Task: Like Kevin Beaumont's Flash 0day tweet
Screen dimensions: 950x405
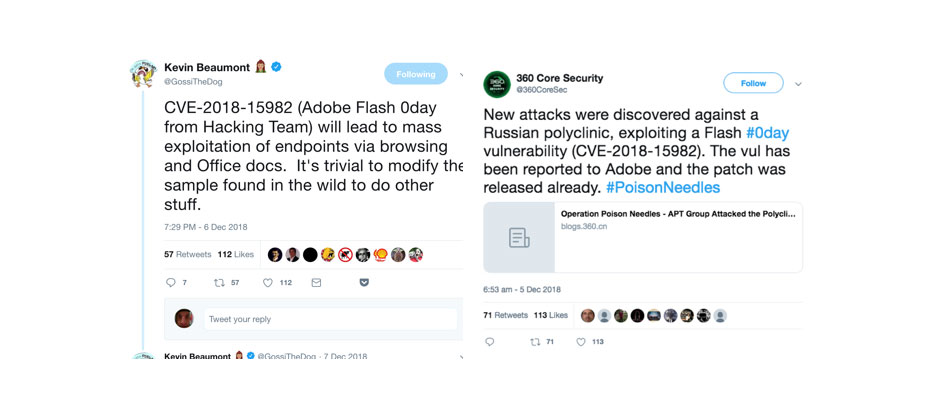Action: point(268,283)
